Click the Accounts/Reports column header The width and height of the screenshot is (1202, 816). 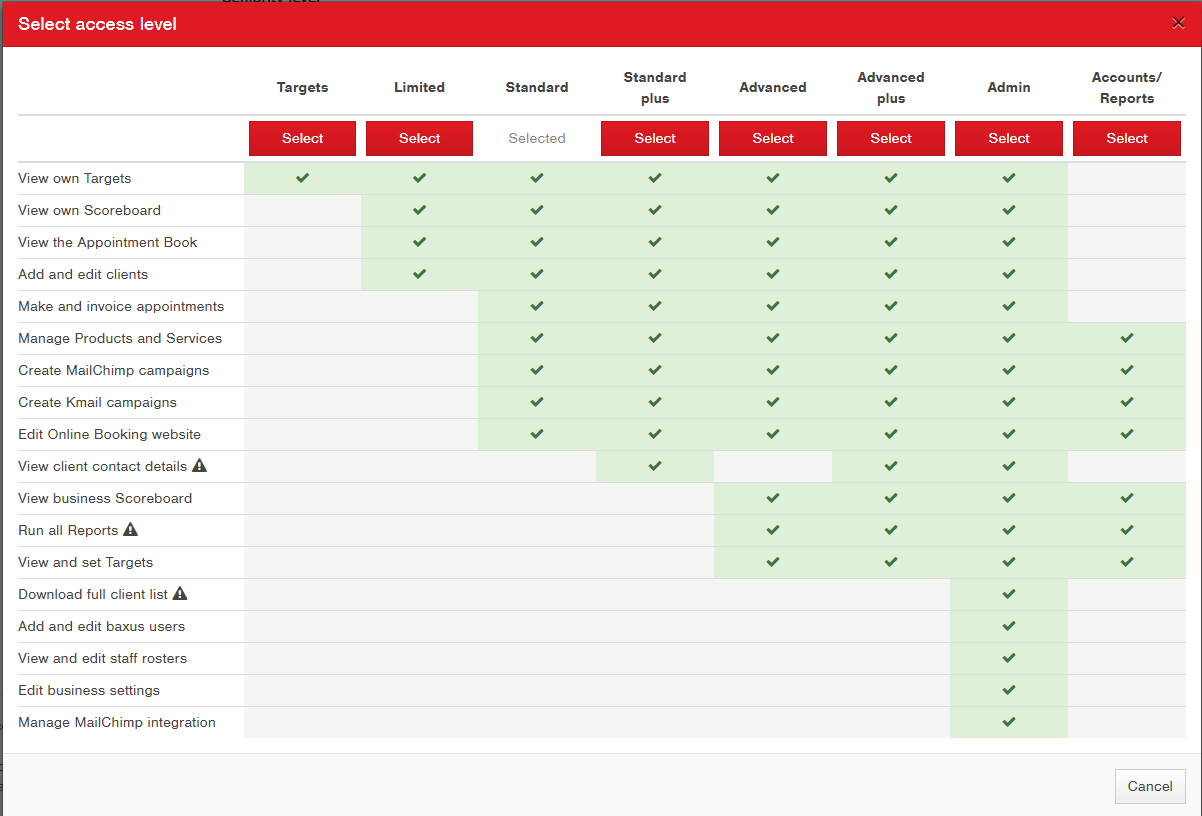click(x=1127, y=88)
